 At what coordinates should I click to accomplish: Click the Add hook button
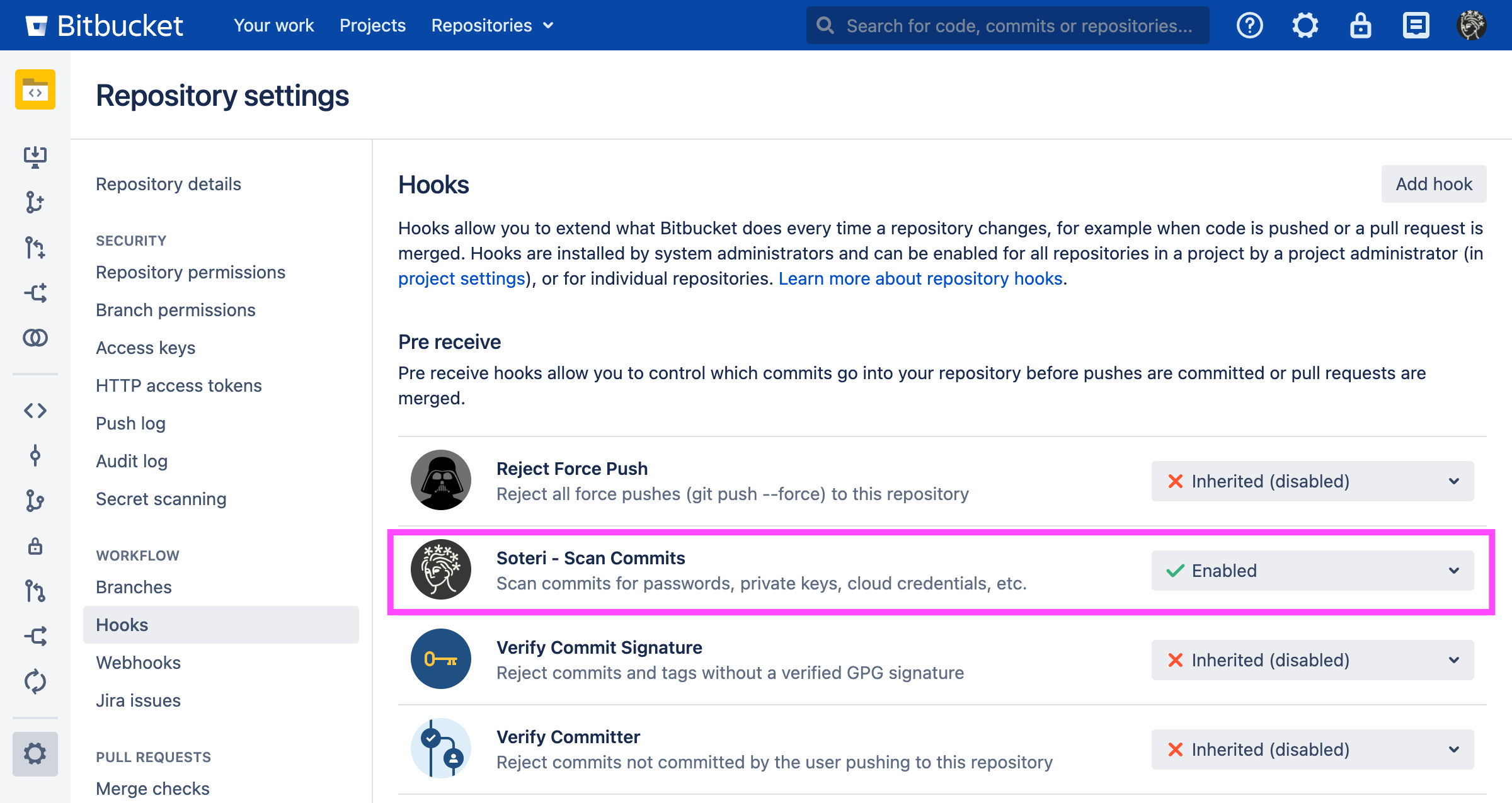1433,184
